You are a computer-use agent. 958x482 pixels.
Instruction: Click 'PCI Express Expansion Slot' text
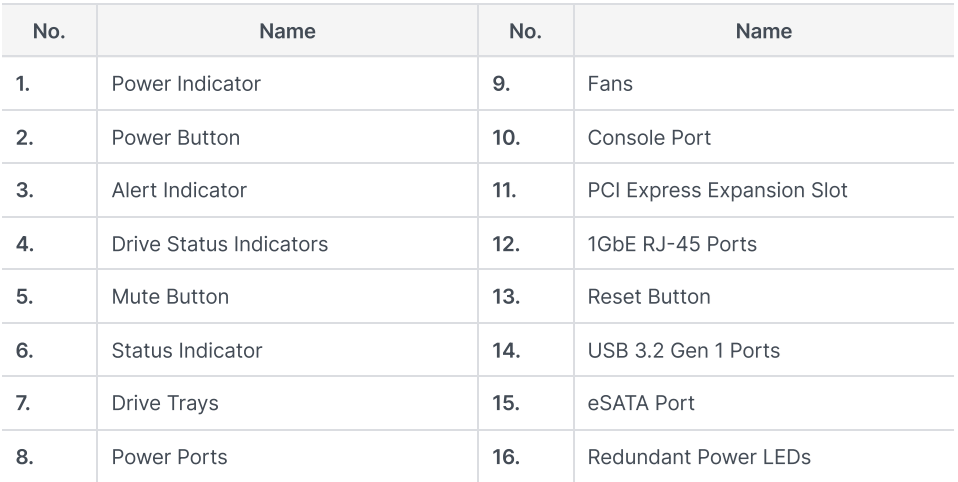[x=717, y=190]
